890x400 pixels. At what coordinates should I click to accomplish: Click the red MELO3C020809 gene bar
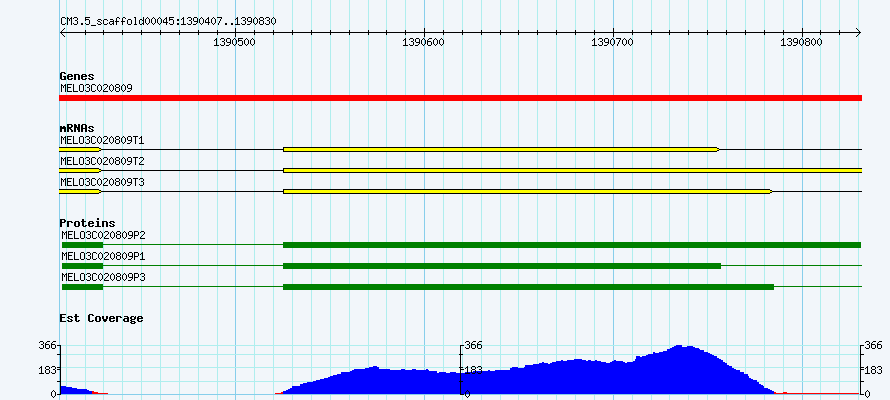[x=460, y=98]
